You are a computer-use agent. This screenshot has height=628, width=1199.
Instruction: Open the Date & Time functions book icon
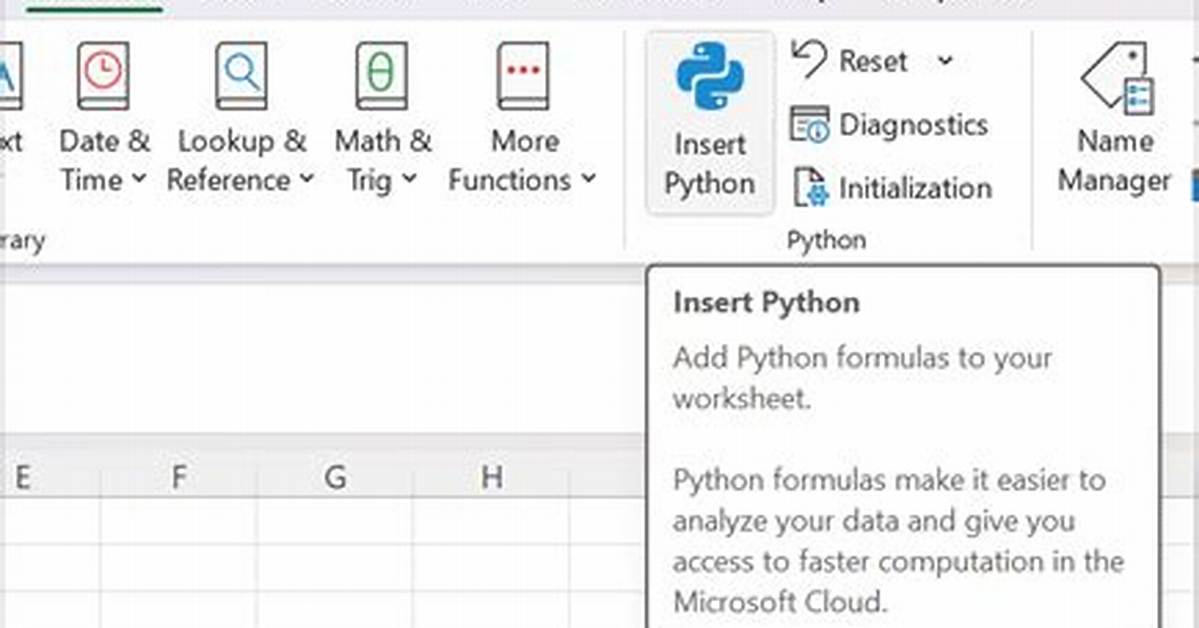coord(103,76)
